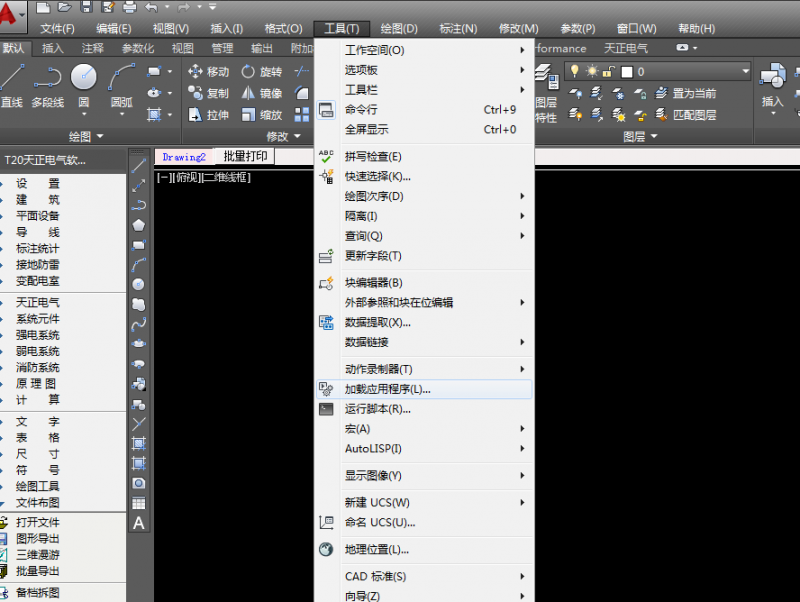Open the 编辑(E) menu
800x602 pixels.
[x=113, y=29]
